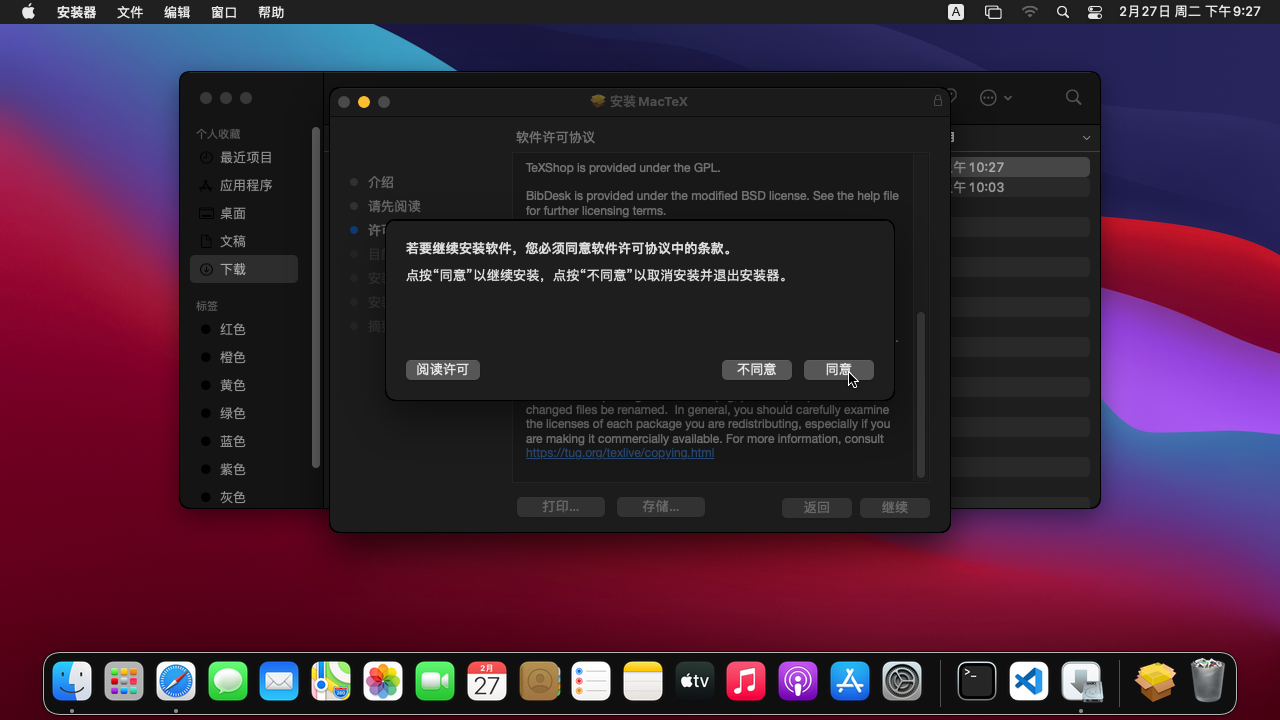This screenshot has height=720, width=1280.
Task: Click the 返回 button in installer
Action: [817, 508]
